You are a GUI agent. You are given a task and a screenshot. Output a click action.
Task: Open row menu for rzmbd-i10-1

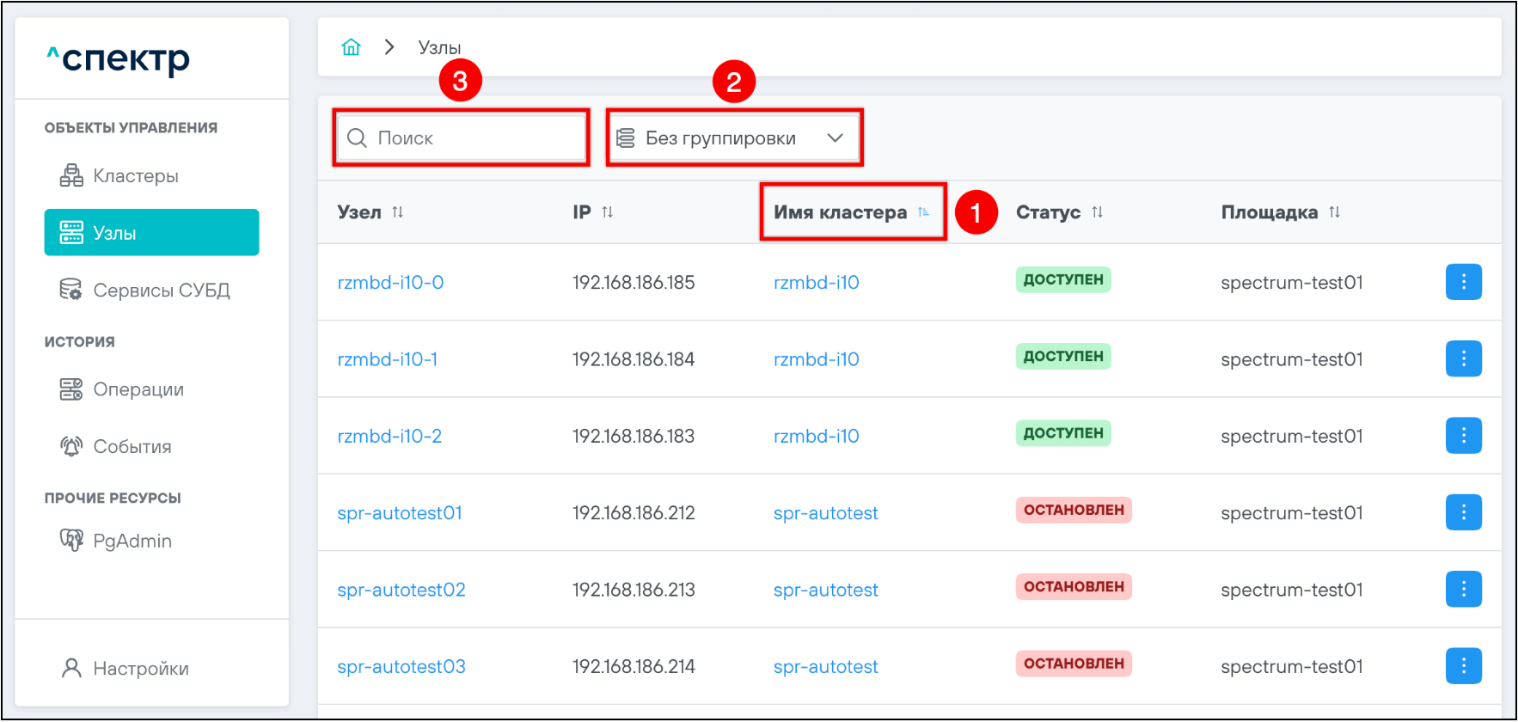pyautogui.click(x=1463, y=358)
